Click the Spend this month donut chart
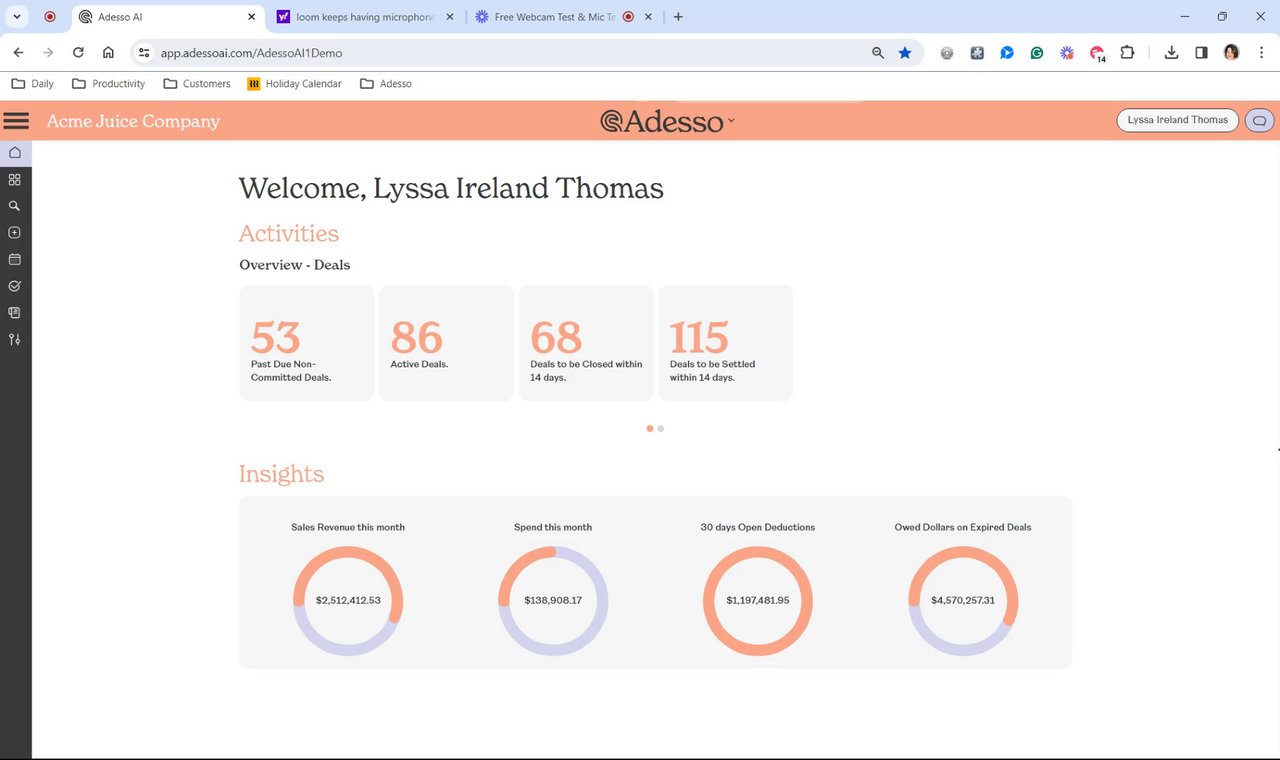Viewport: 1280px width, 760px height. point(553,601)
